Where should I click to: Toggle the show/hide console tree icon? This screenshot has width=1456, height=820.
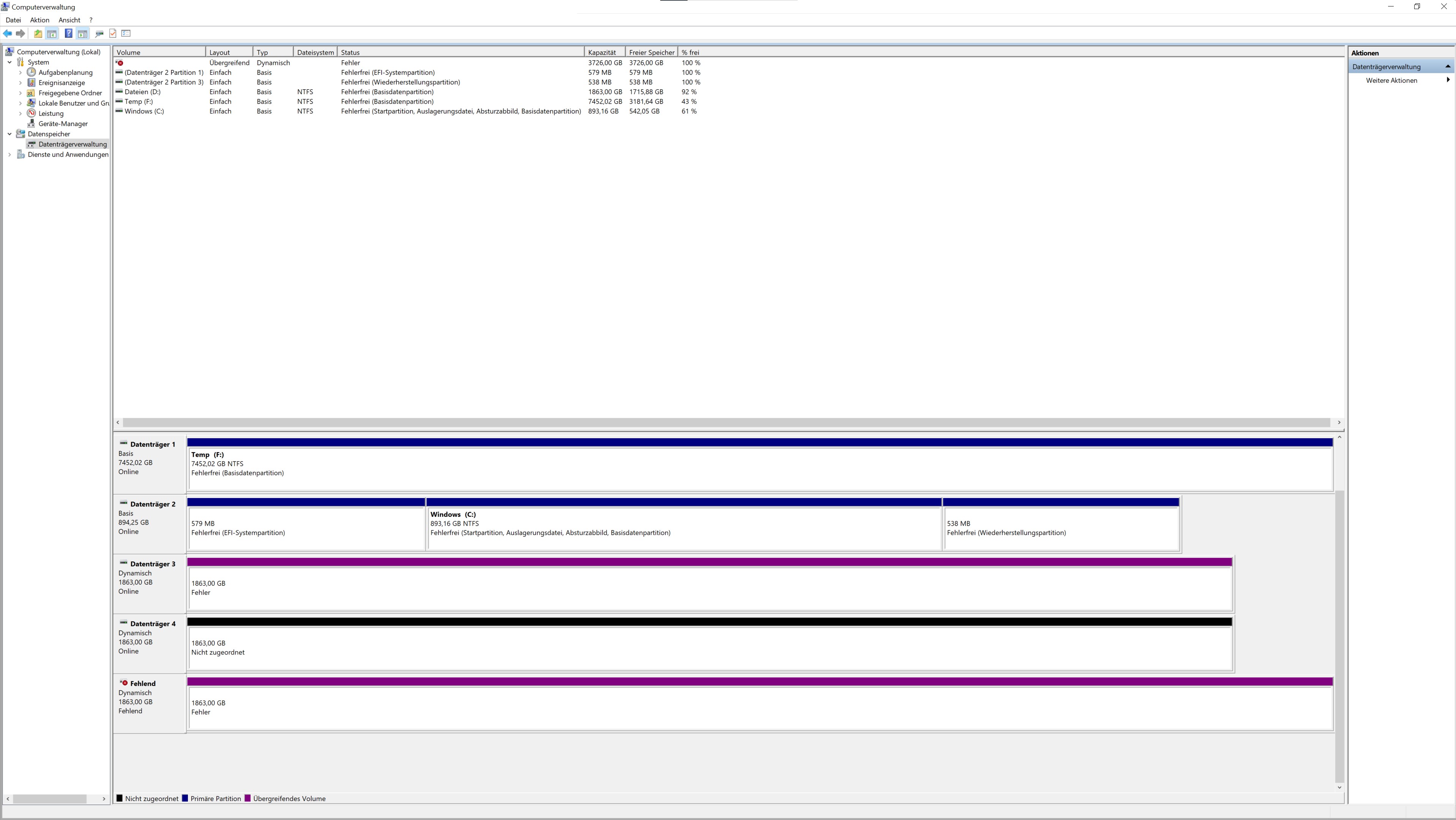pyautogui.click(x=52, y=33)
